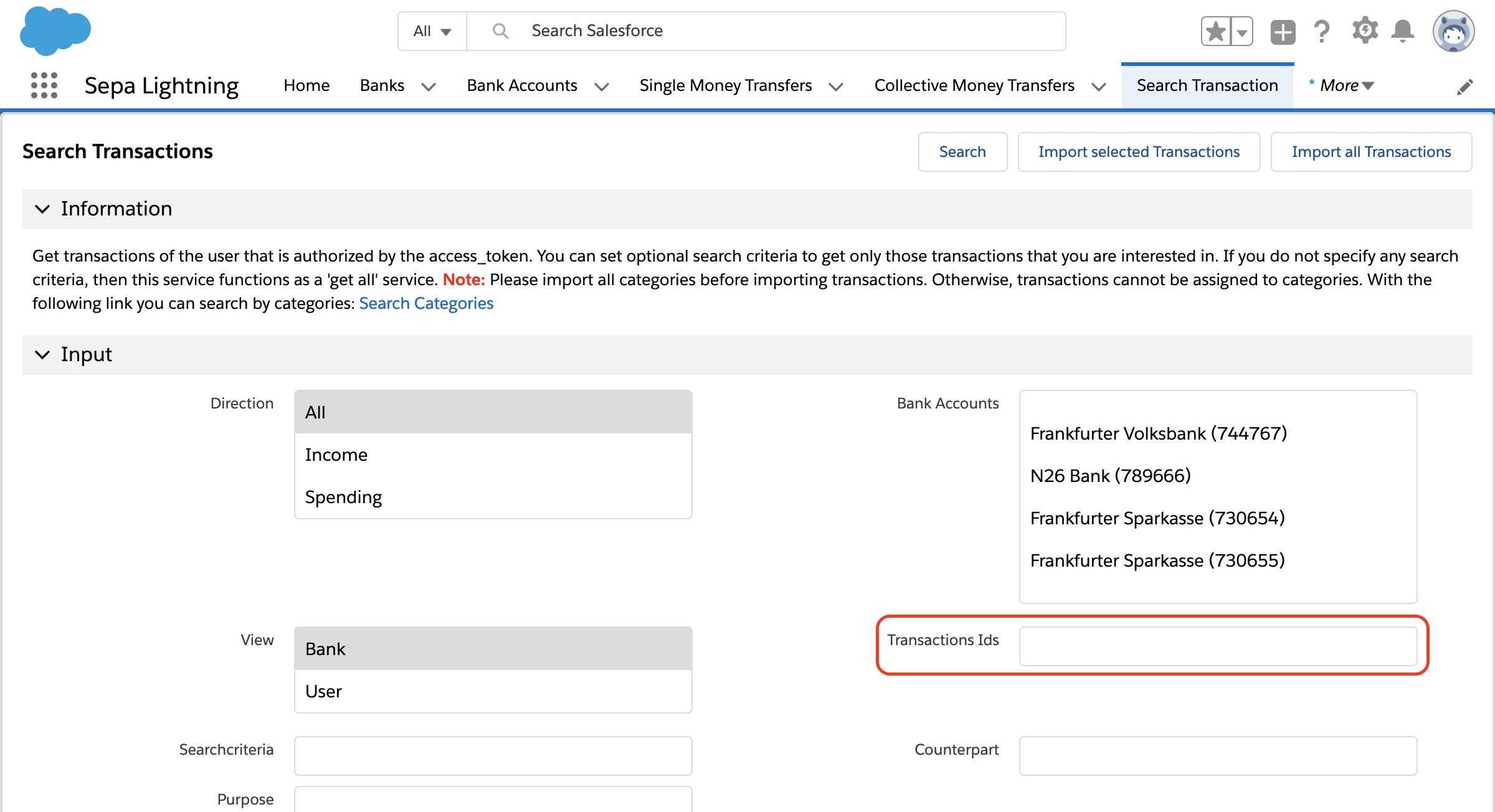
Task: Open the user profile avatar
Action: click(x=1453, y=31)
